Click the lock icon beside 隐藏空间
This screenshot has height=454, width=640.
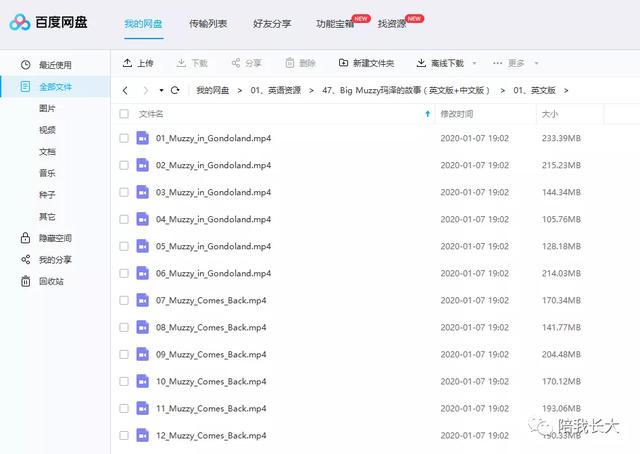(25, 238)
